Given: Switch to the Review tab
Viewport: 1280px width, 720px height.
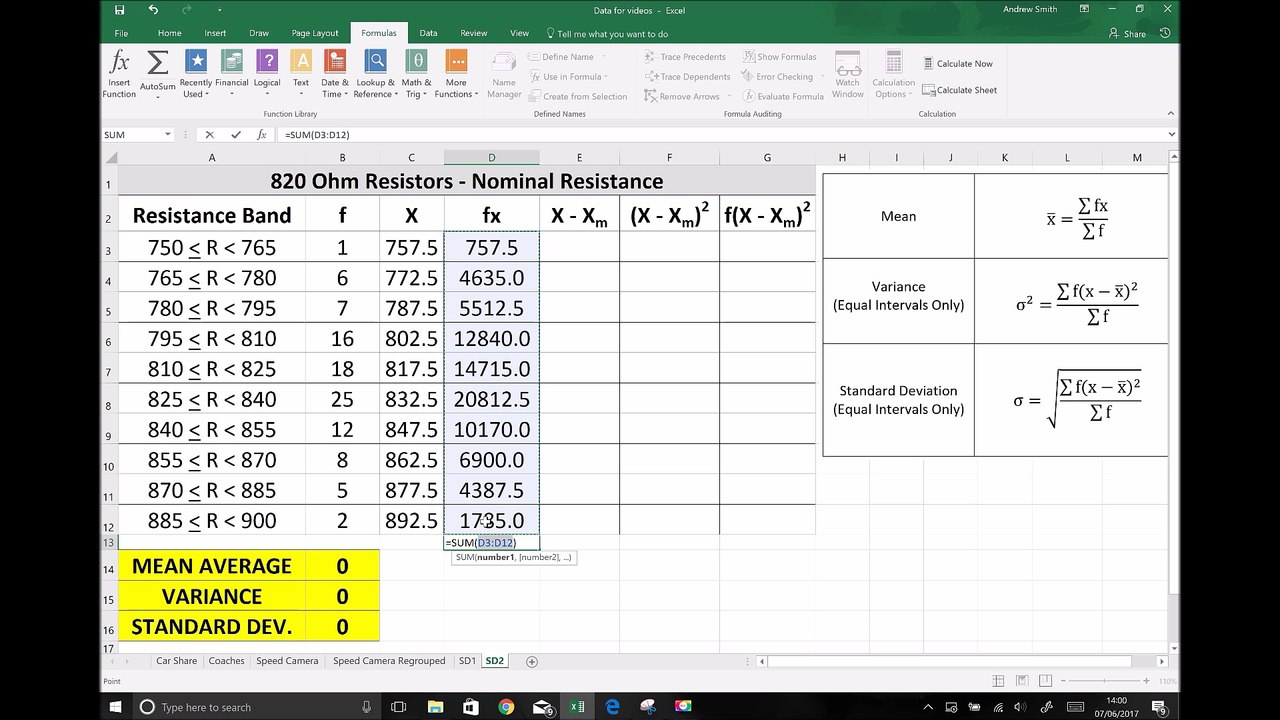Looking at the screenshot, I should click(x=473, y=33).
